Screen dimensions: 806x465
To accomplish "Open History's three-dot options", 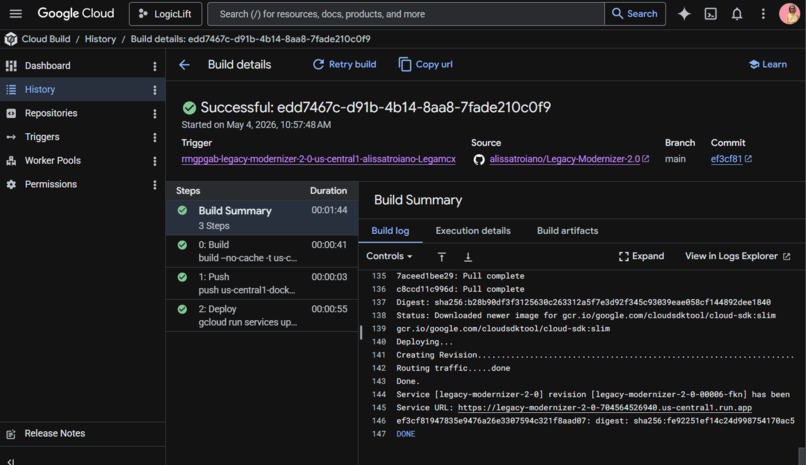I will (x=155, y=90).
